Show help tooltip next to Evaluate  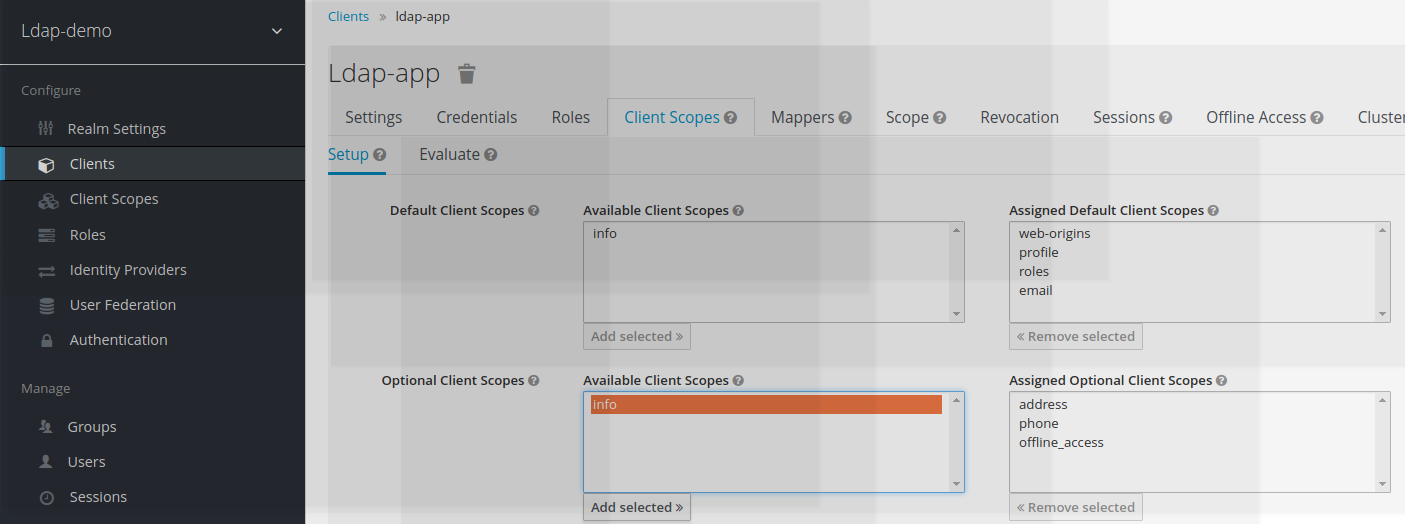click(491, 155)
